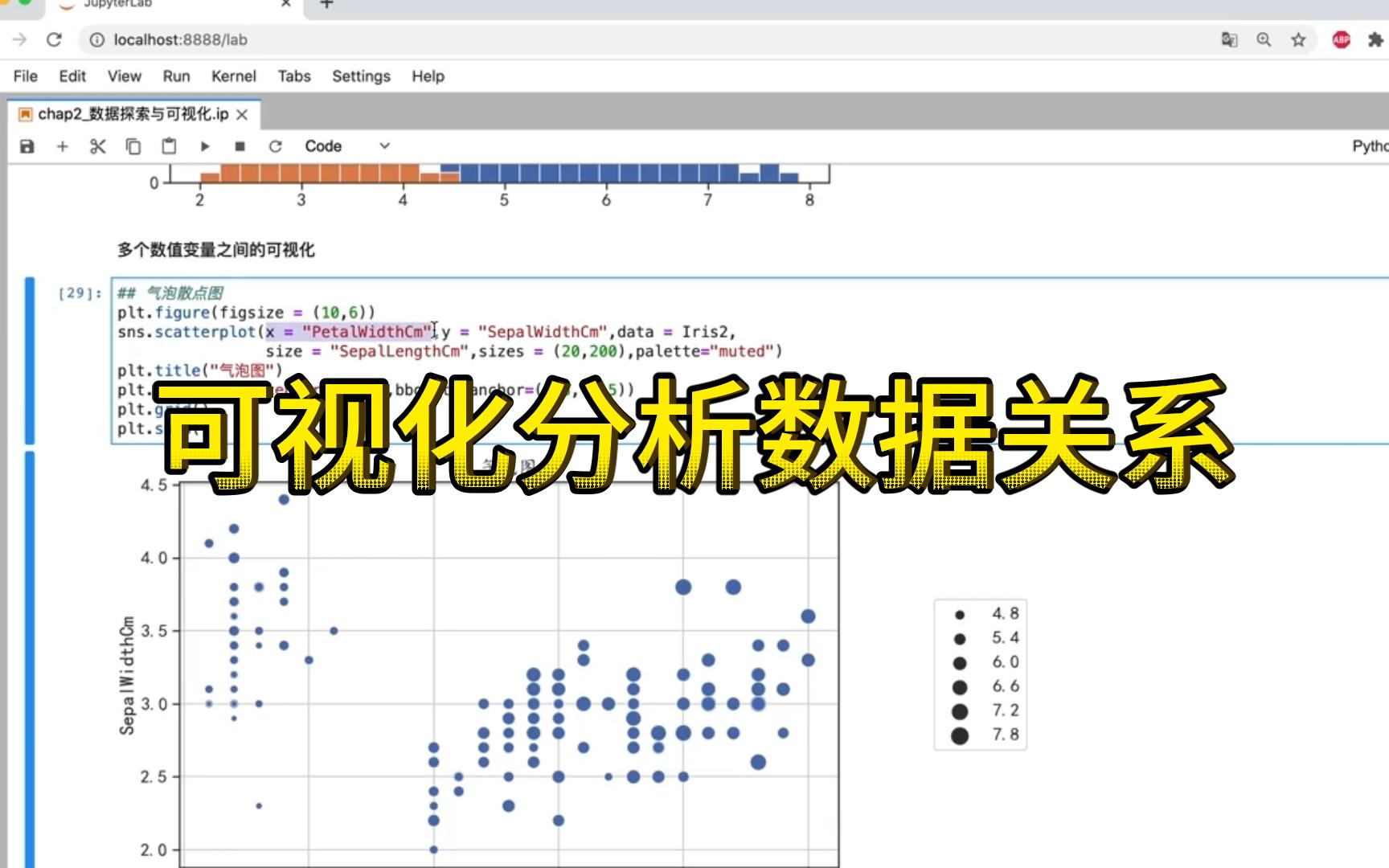Click the cell execution count [29]
Image resolution: width=1389 pixels, height=868 pixels.
pos(76,294)
